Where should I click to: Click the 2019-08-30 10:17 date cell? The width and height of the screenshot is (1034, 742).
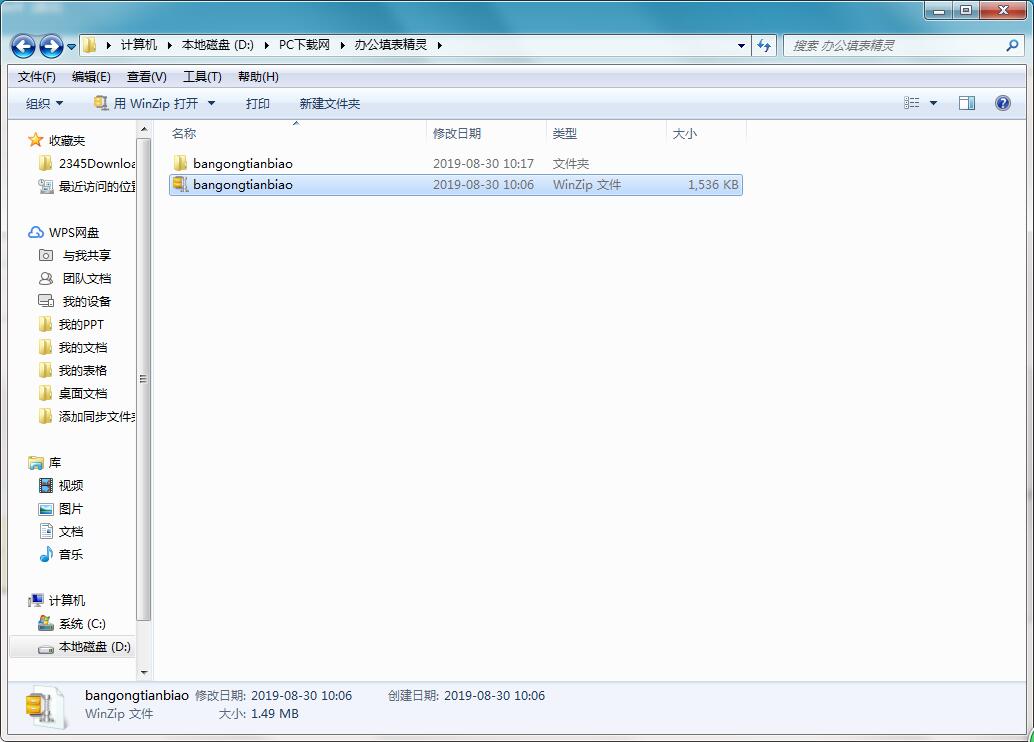(483, 164)
